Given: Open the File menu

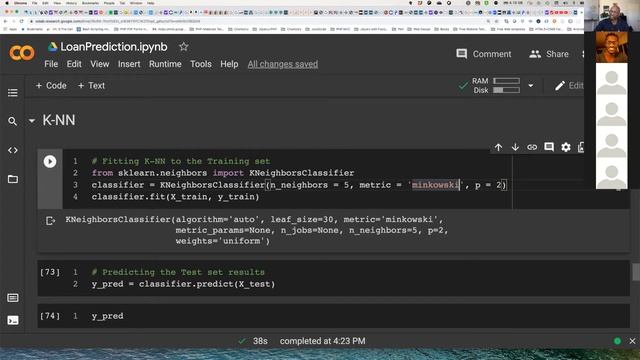Looking at the screenshot, I should pos(51,64).
